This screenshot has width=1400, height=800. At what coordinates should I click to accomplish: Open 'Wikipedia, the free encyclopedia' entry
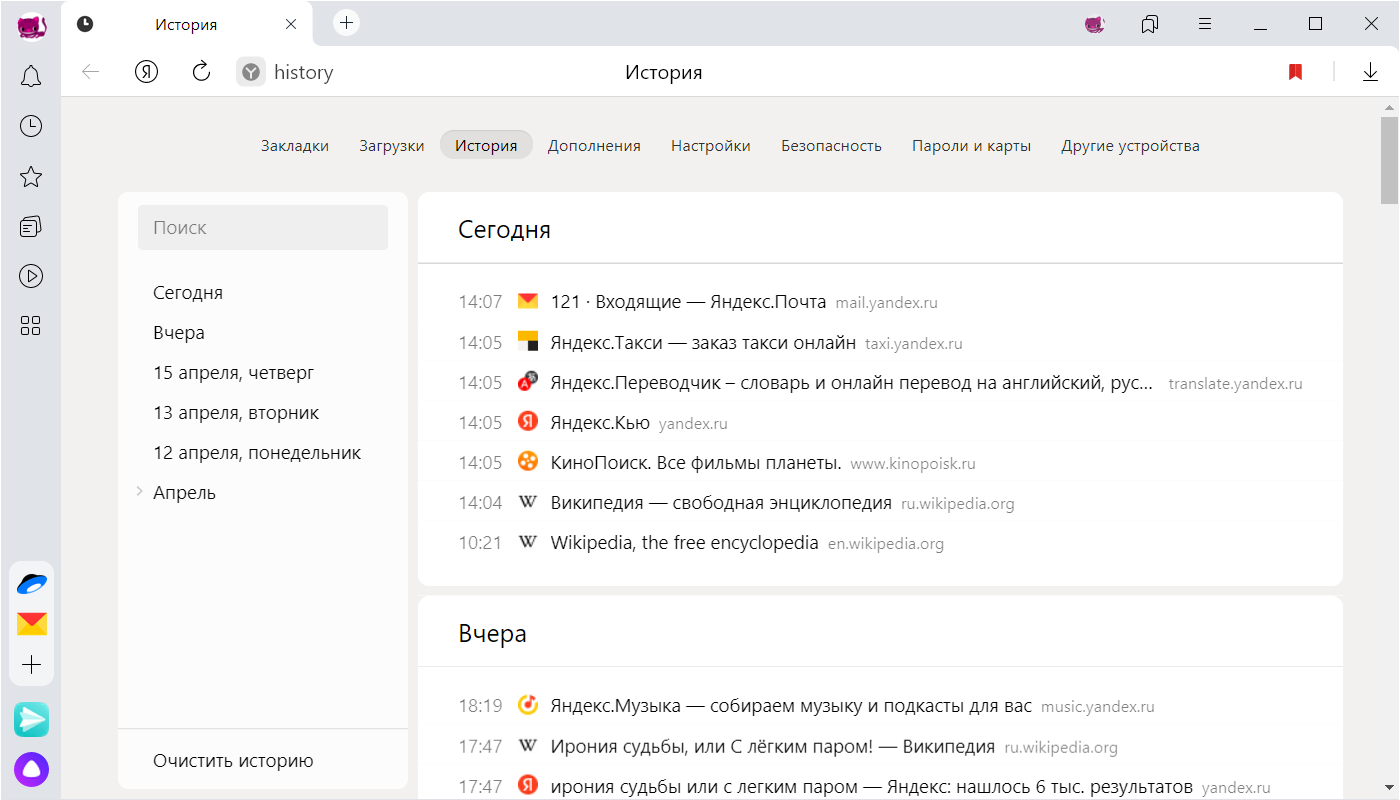[684, 543]
